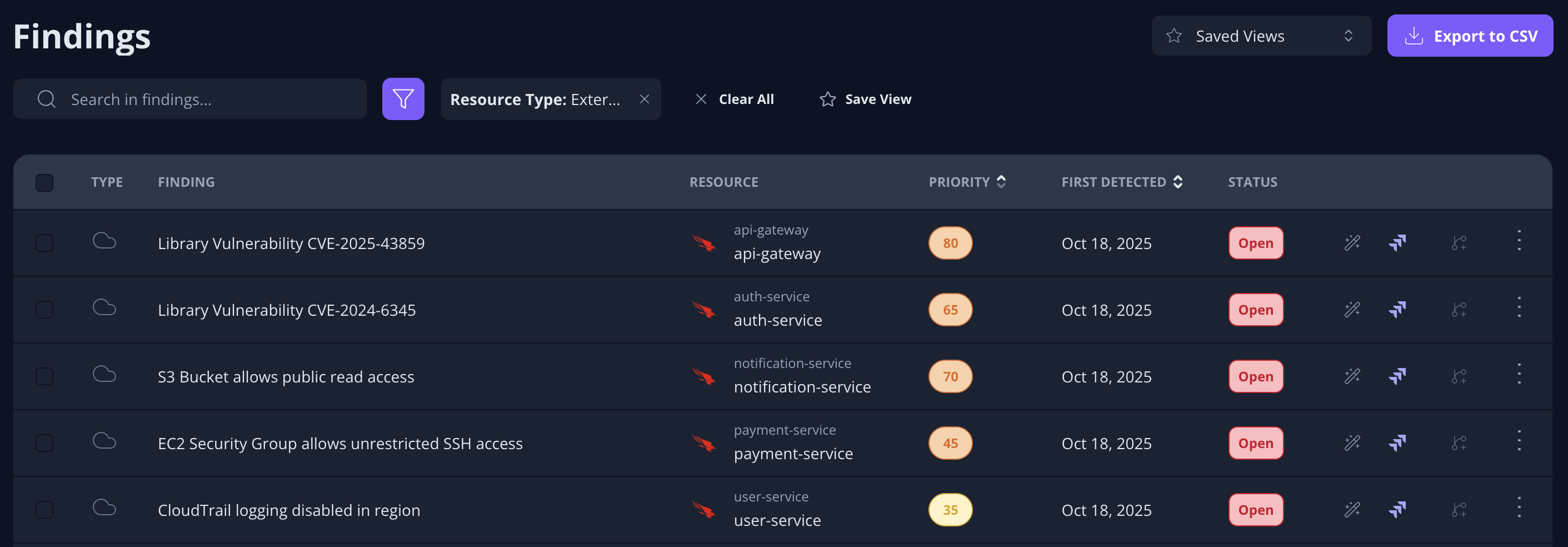Click the falcon source icon beside api-gateway

[703, 243]
